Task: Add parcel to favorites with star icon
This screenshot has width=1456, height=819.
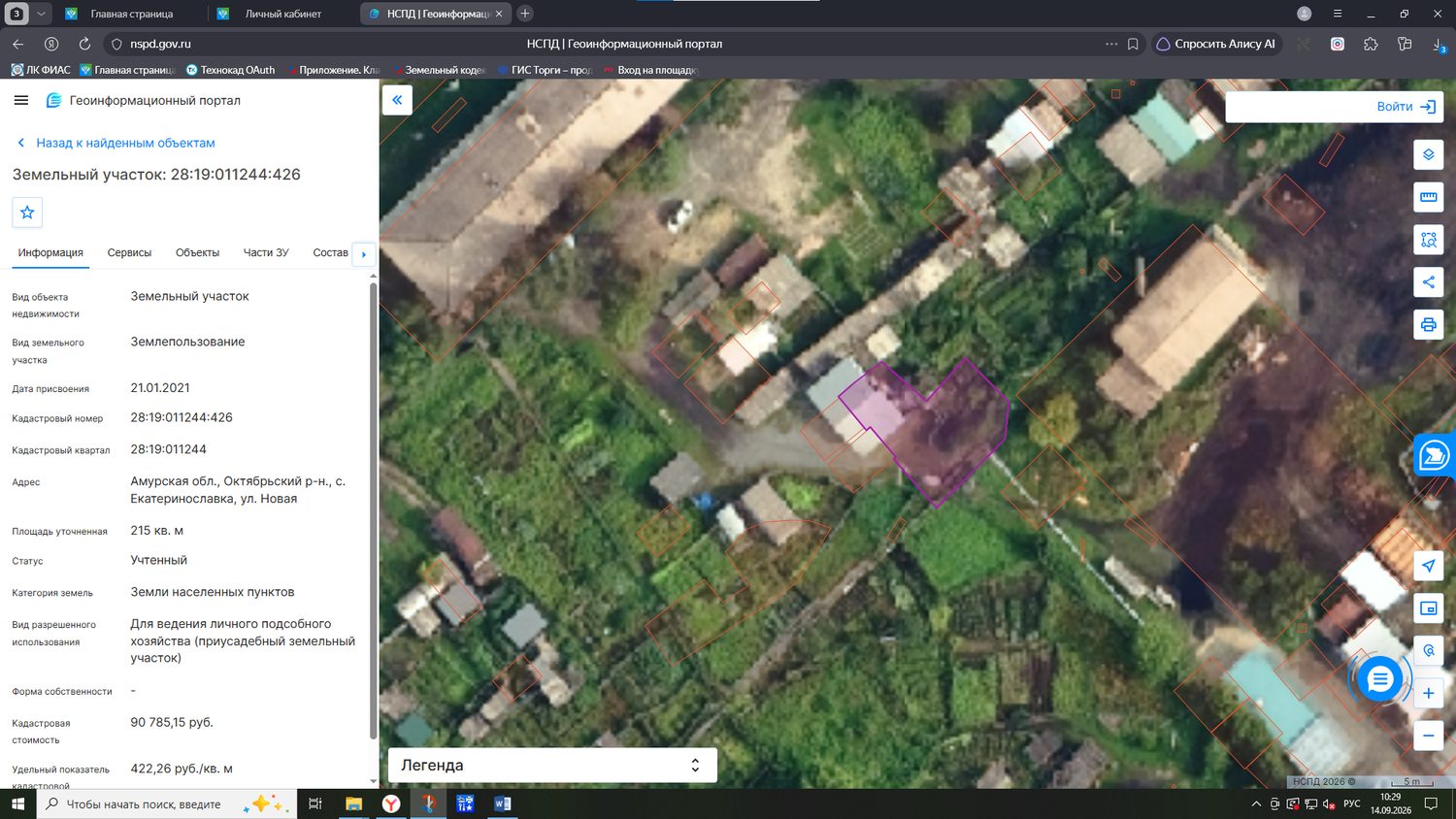Action: coord(27,213)
